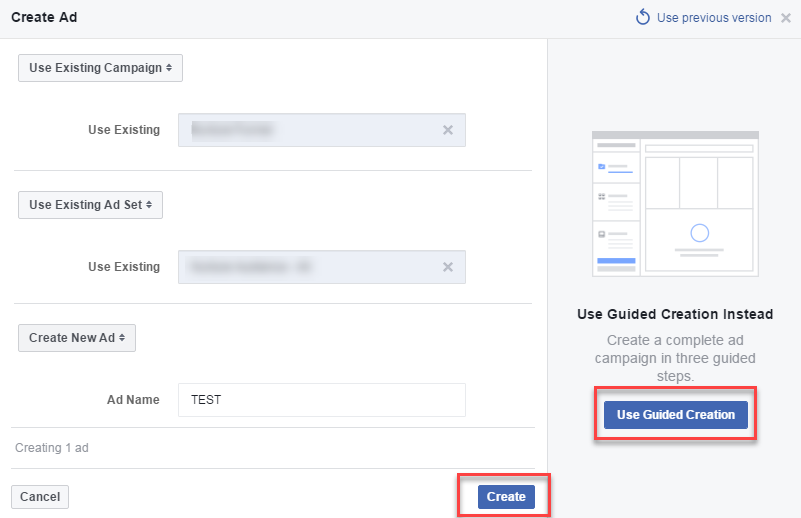Click inside the existing campaign selection field
The width and height of the screenshot is (801, 518).
pos(308,130)
